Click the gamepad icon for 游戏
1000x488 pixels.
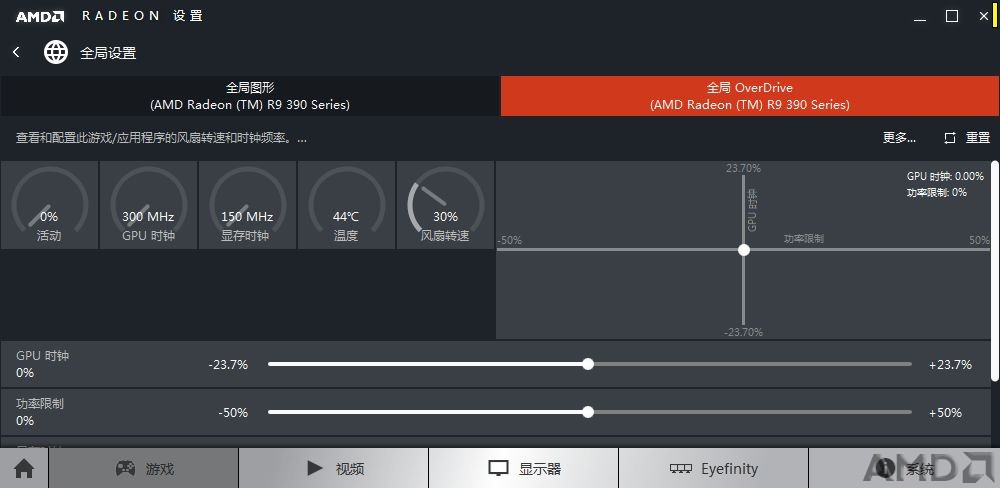125,469
